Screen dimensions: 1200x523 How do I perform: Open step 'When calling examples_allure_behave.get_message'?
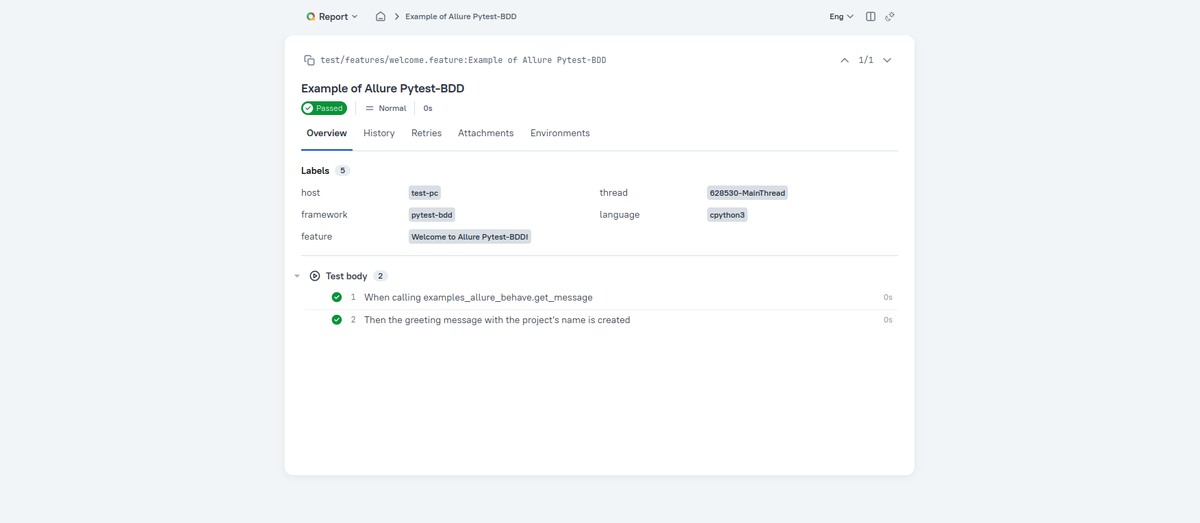478,297
